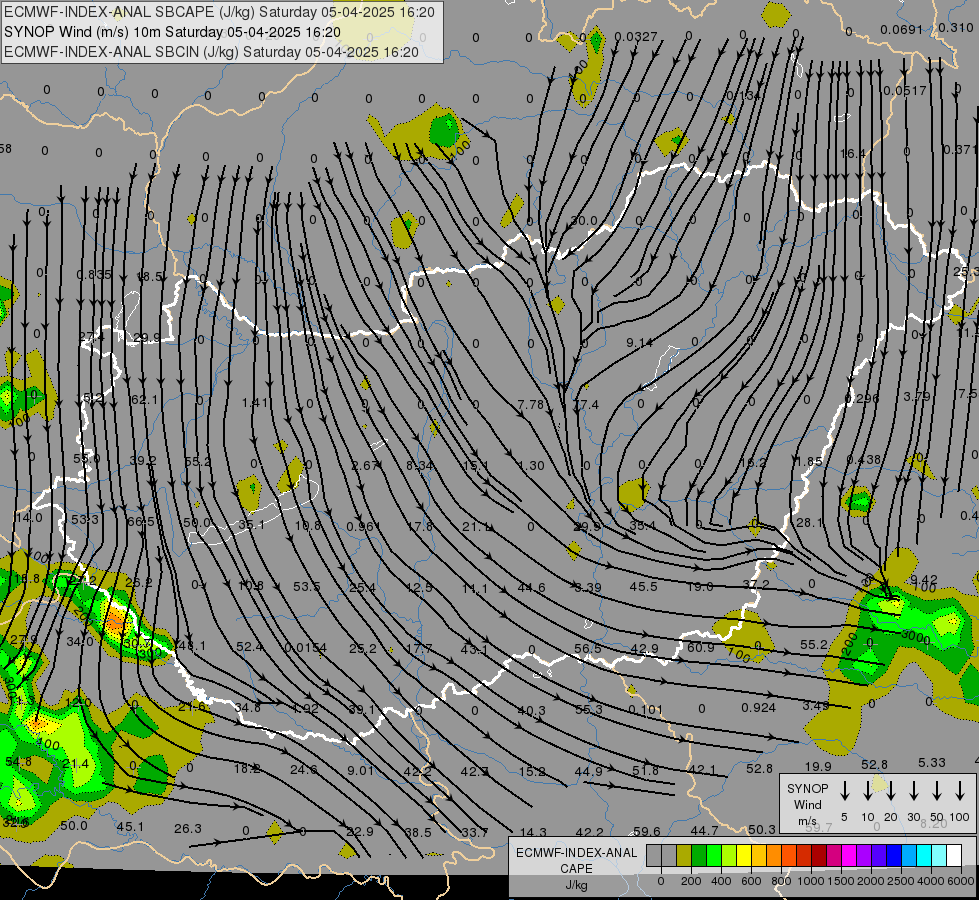The width and height of the screenshot is (979, 900).
Task: Pick the white swatch at 6000 J/kg
Action: (953, 855)
